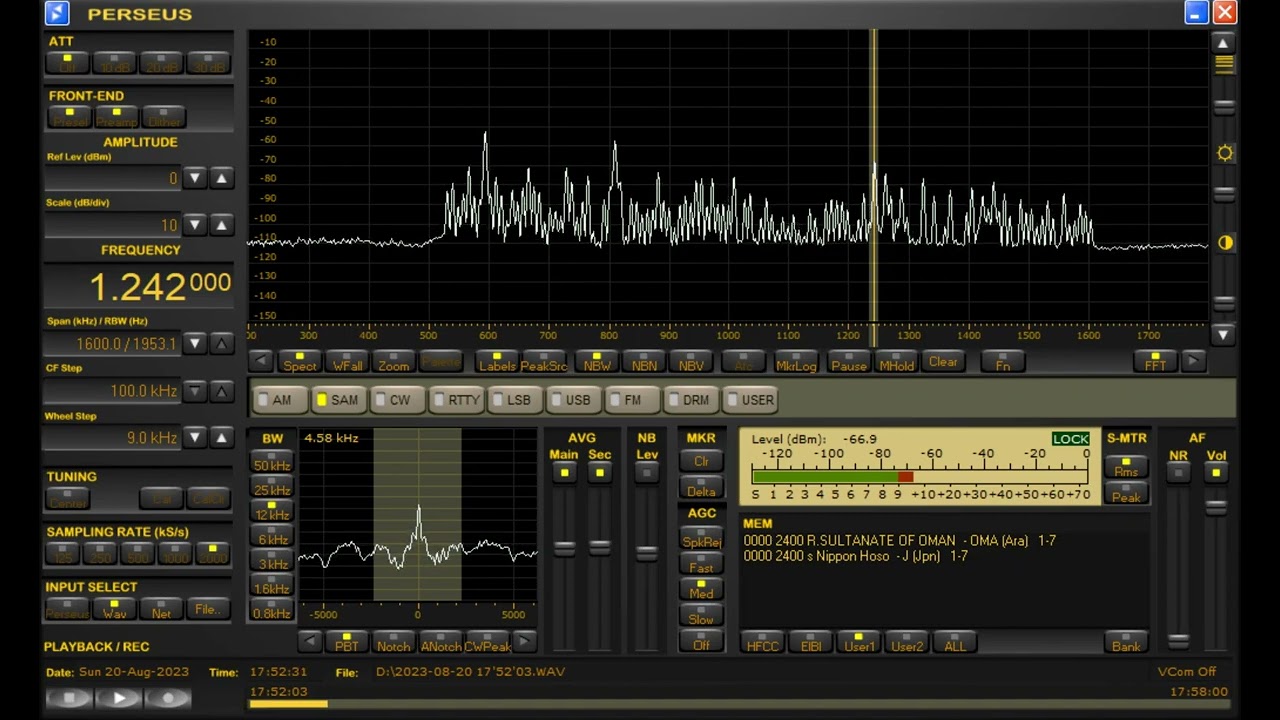
Task: Set AGC to Fast
Action: pyautogui.click(x=701, y=566)
